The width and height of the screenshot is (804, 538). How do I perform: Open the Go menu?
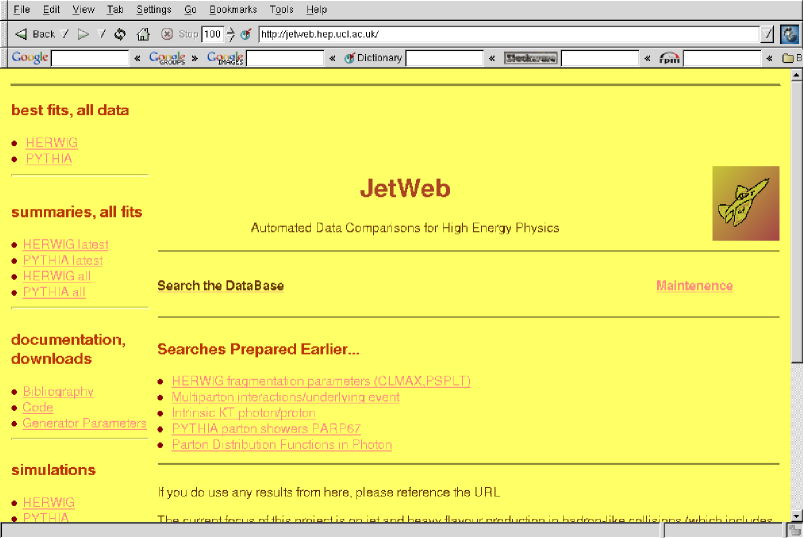click(x=190, y=9)
